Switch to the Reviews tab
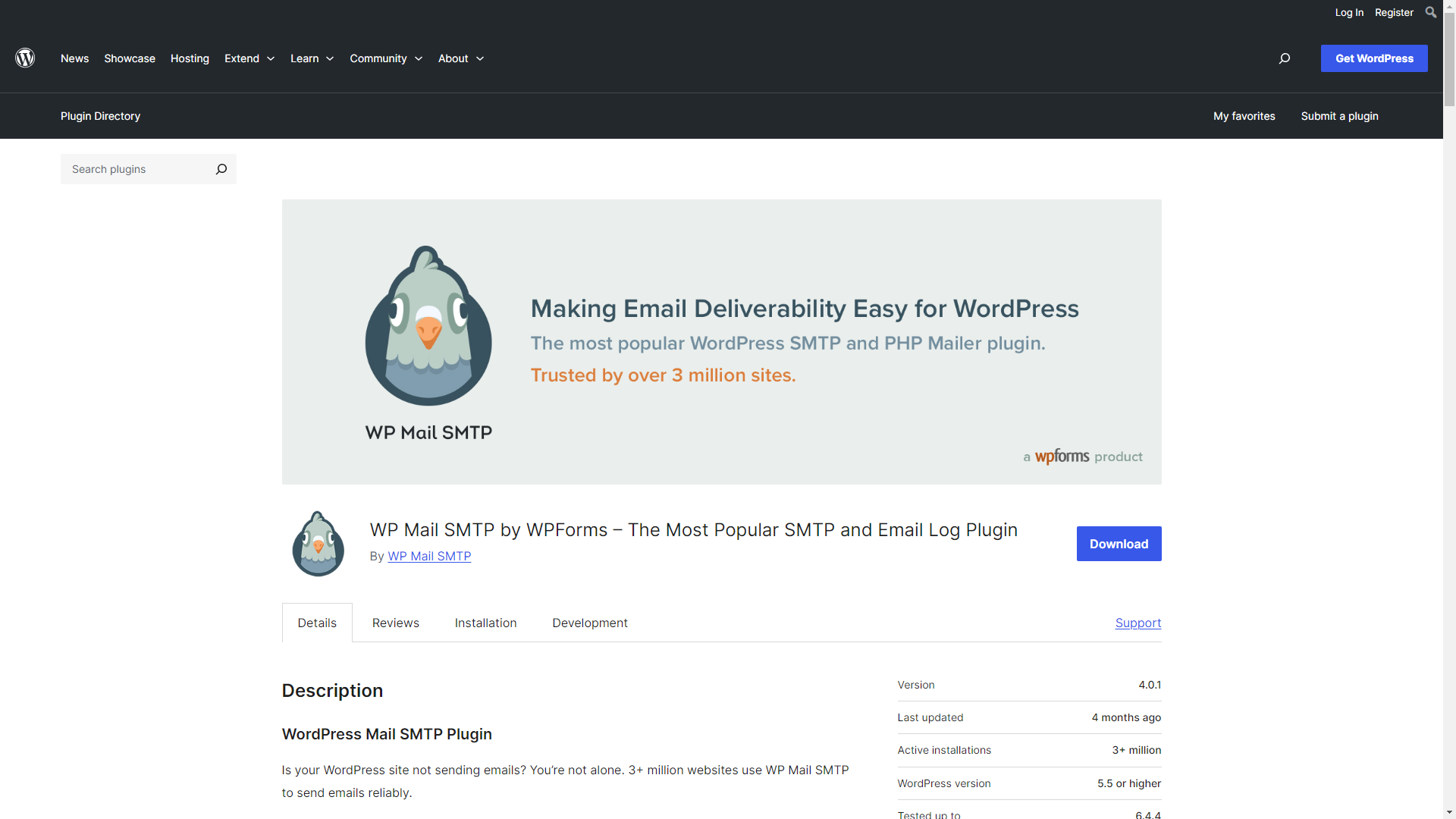Screen dimensions: 1456x819 pyautogui.click(x=395, y=623)
